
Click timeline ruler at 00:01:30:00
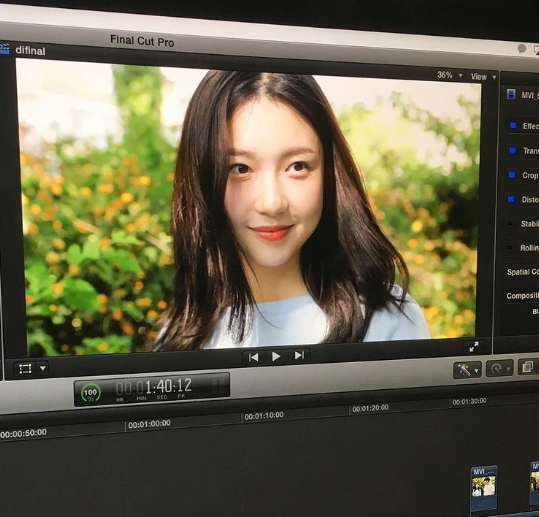click(x=469, y=401)
